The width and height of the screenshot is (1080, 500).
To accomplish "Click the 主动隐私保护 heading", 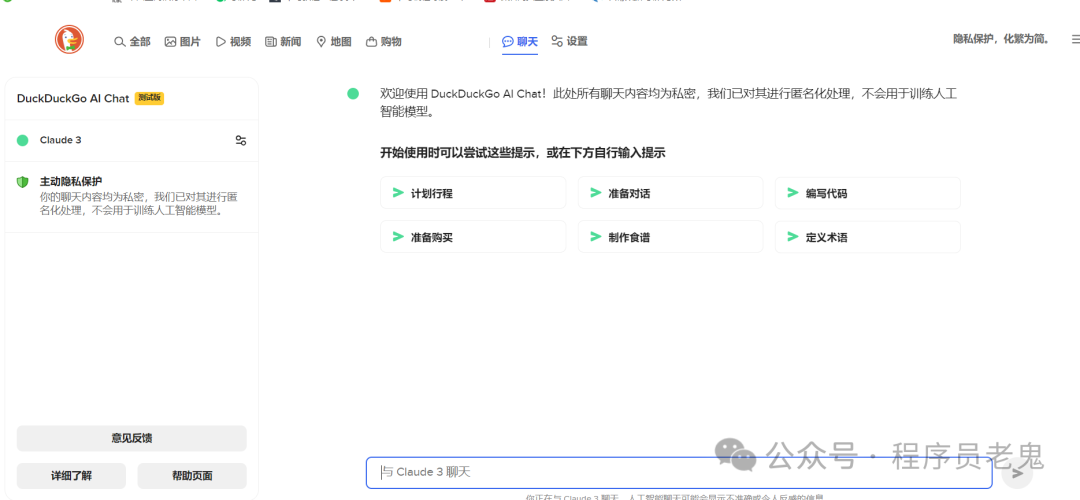I will pos(71,182).
